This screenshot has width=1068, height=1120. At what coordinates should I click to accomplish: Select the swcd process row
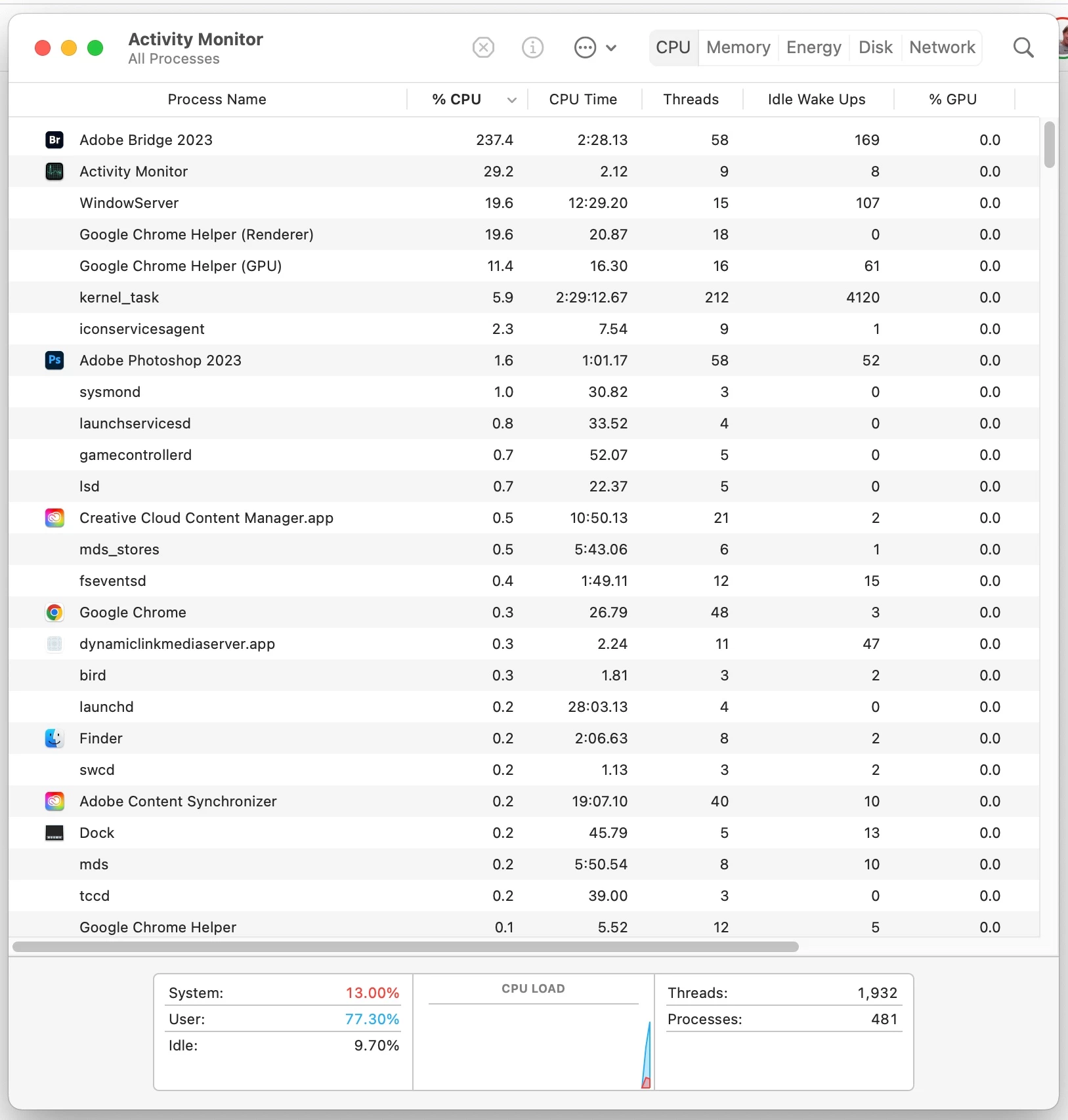tap(524, 770)
